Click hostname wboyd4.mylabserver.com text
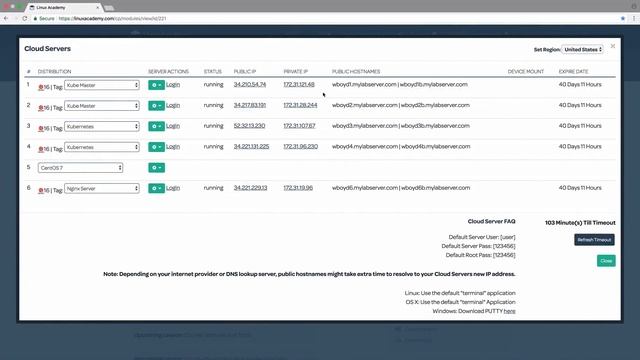640x360 pixels. (x=365, y=147)
